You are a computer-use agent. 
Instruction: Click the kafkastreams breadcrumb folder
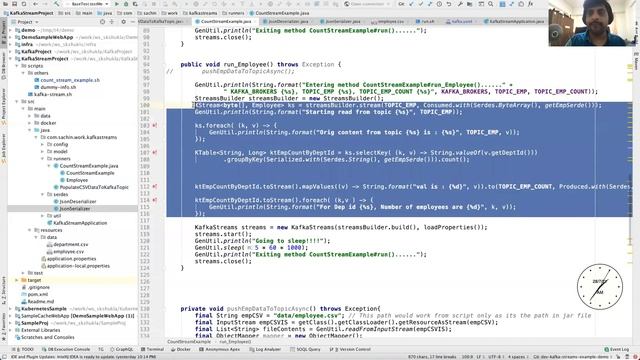point(200,13)
